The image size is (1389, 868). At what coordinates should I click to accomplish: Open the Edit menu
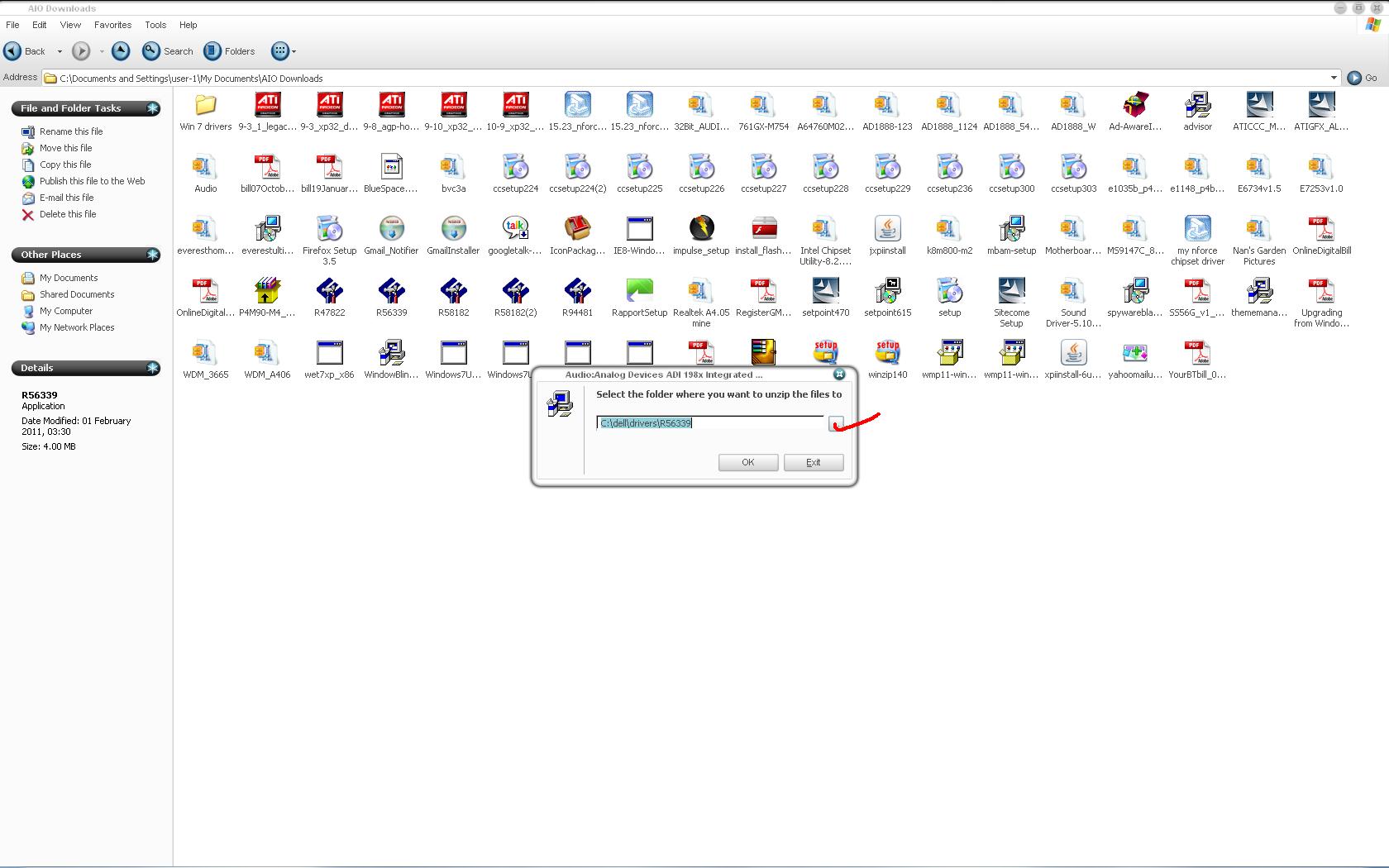(39, 25)
